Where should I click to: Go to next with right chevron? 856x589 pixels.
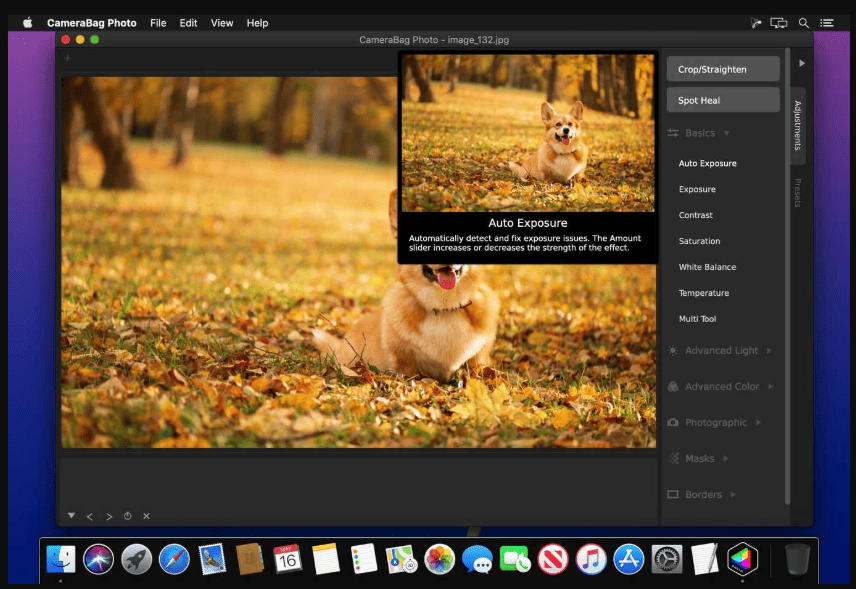109,516
